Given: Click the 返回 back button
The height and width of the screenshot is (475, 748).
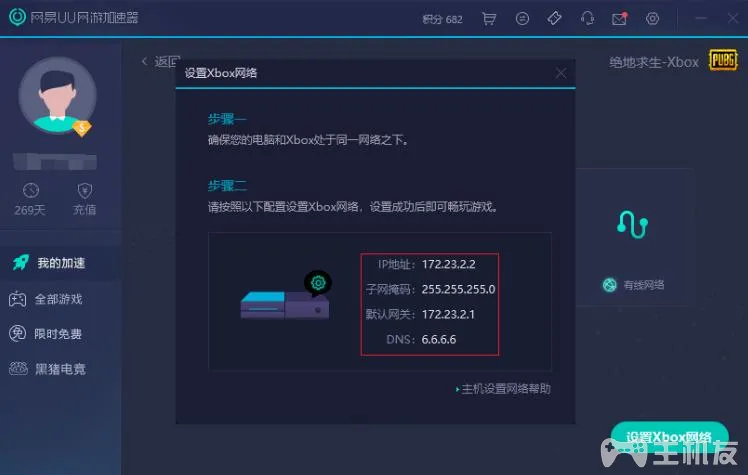Looking at the screenshot, I should coord(161,62).
